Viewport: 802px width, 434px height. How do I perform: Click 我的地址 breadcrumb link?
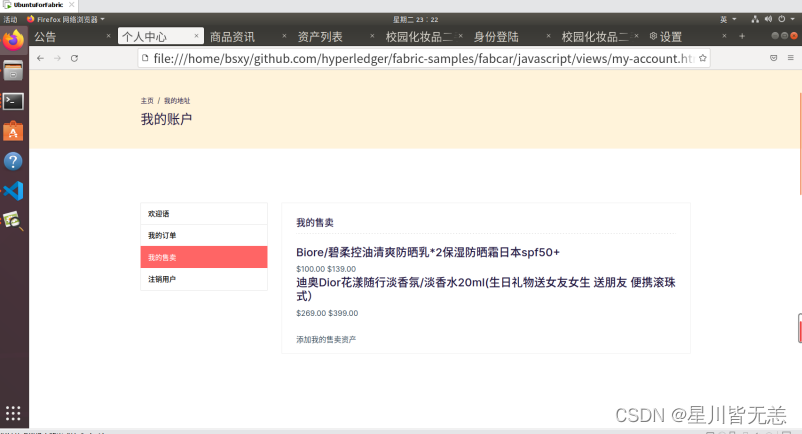(x=176, y=101)
